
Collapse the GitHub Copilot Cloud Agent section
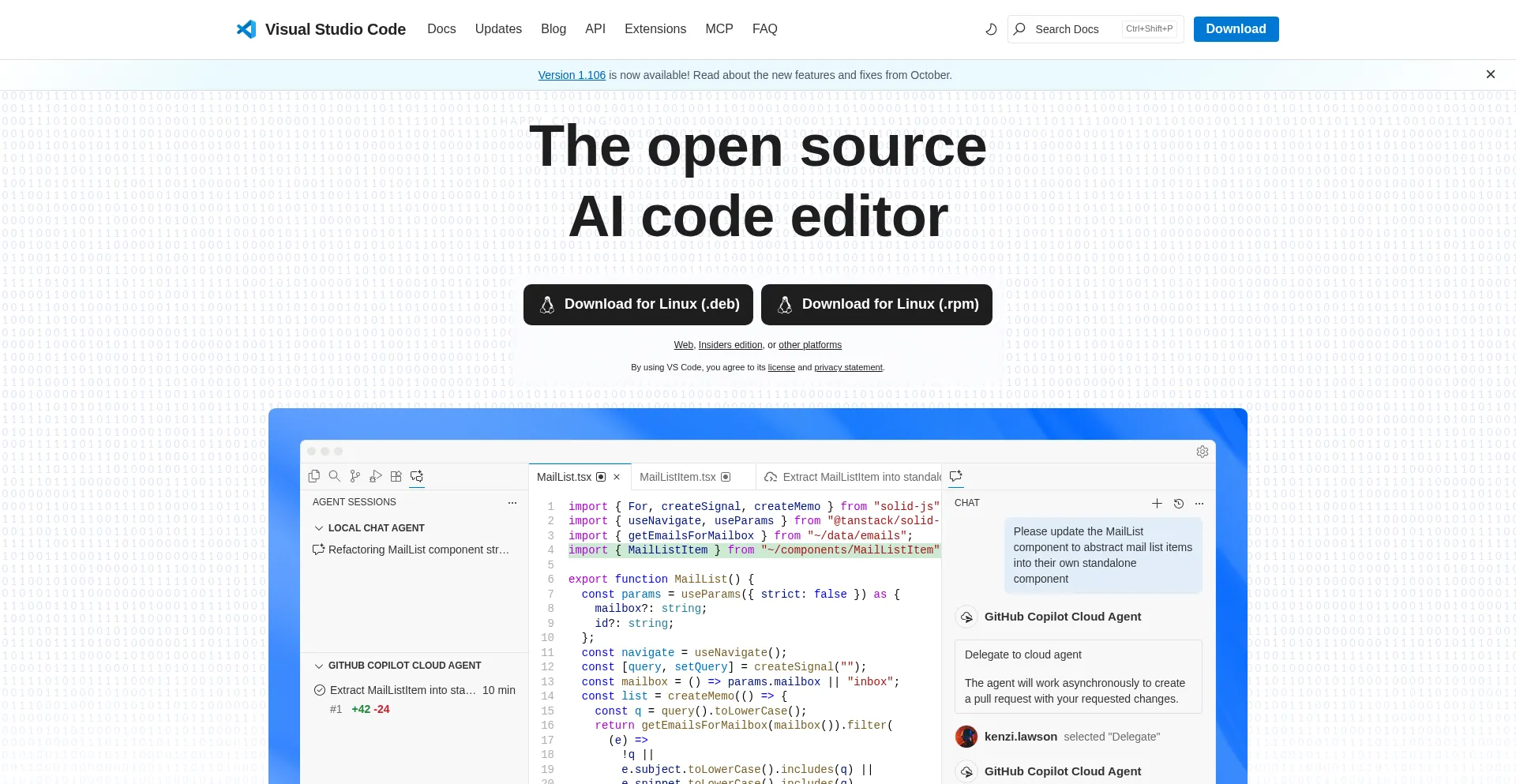[319, 666]
